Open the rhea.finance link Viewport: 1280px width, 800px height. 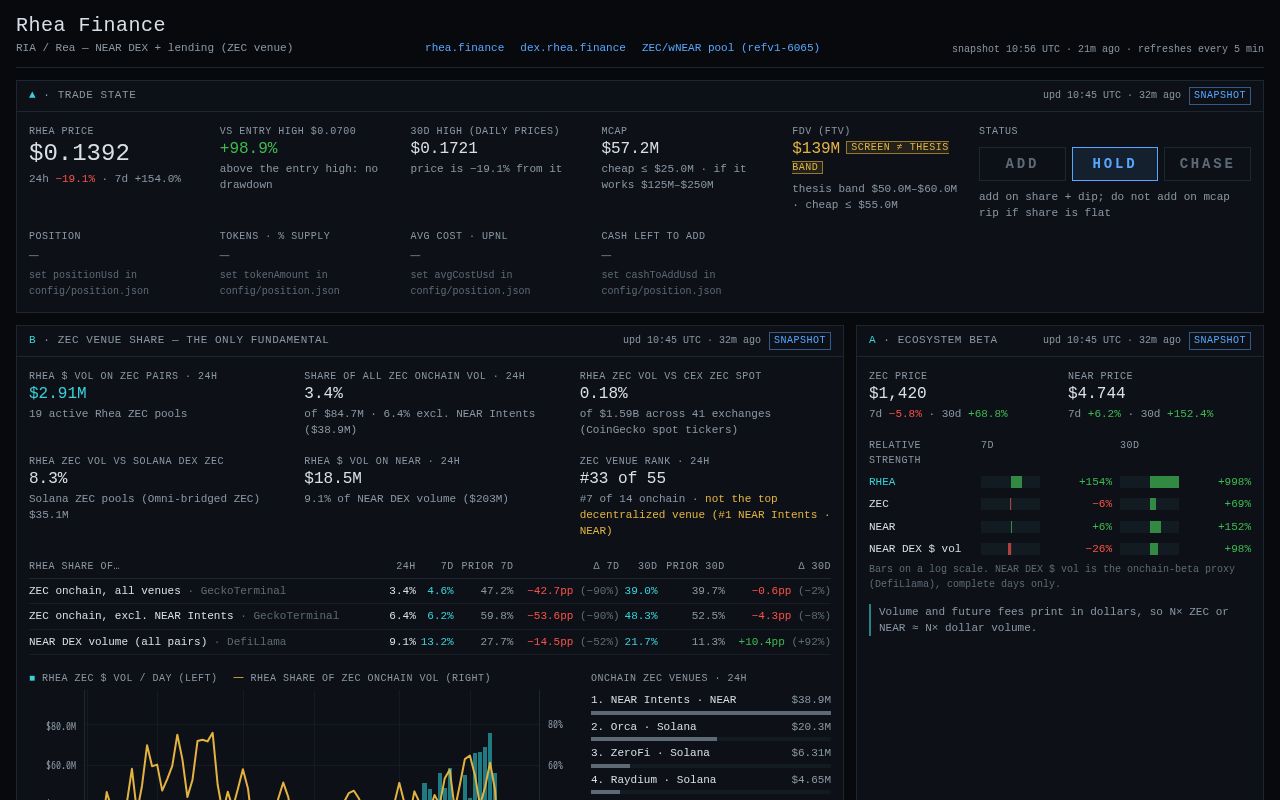coord(464,48)
